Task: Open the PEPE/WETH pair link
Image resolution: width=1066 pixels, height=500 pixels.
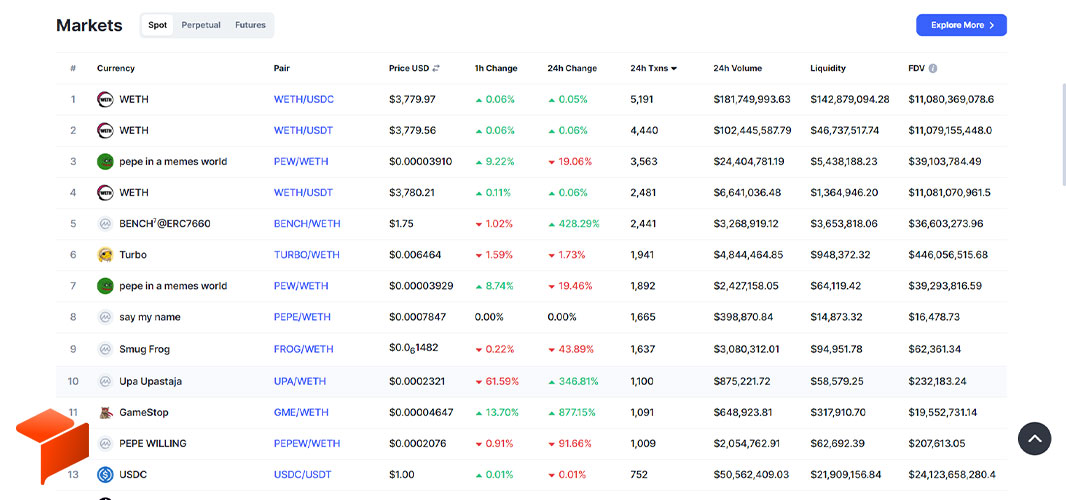Action: [x=303, y=317]
